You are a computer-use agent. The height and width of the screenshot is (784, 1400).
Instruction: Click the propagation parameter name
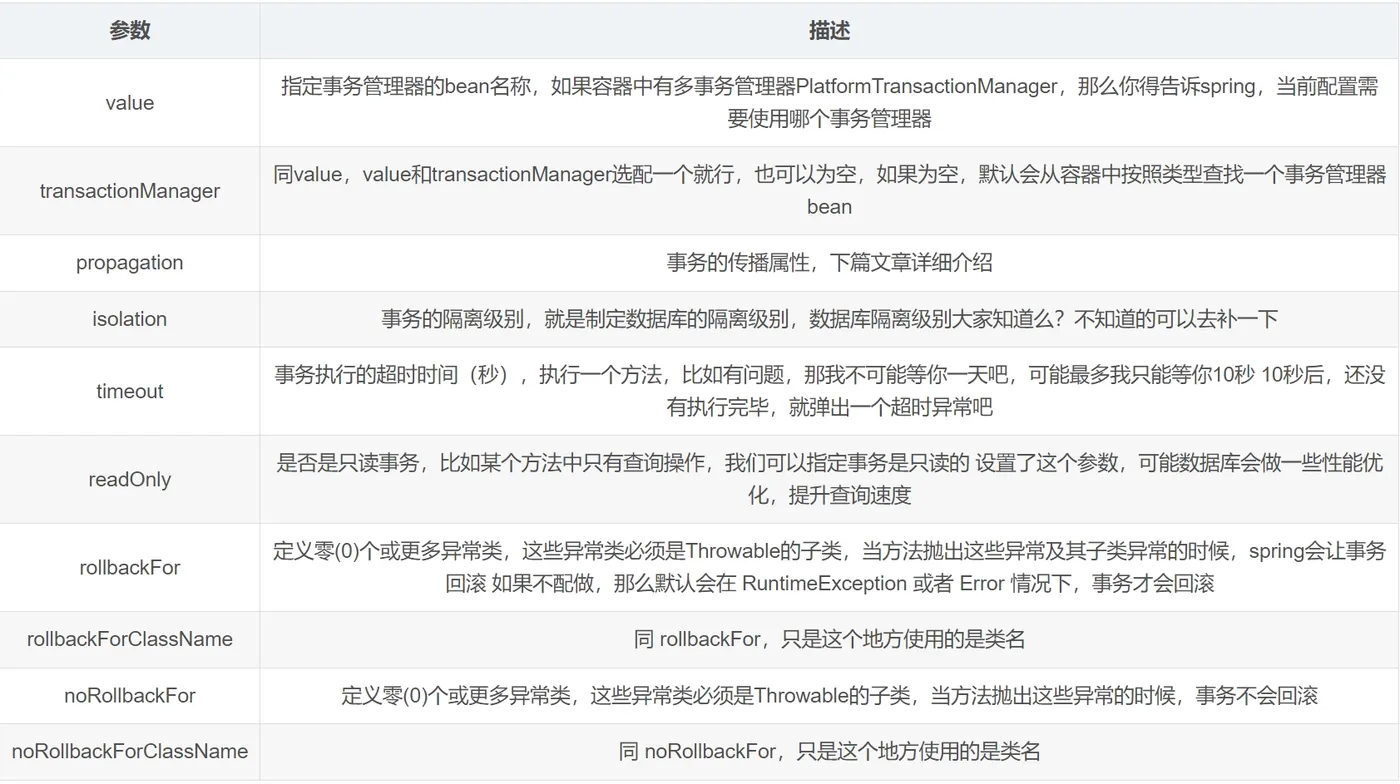130,263
